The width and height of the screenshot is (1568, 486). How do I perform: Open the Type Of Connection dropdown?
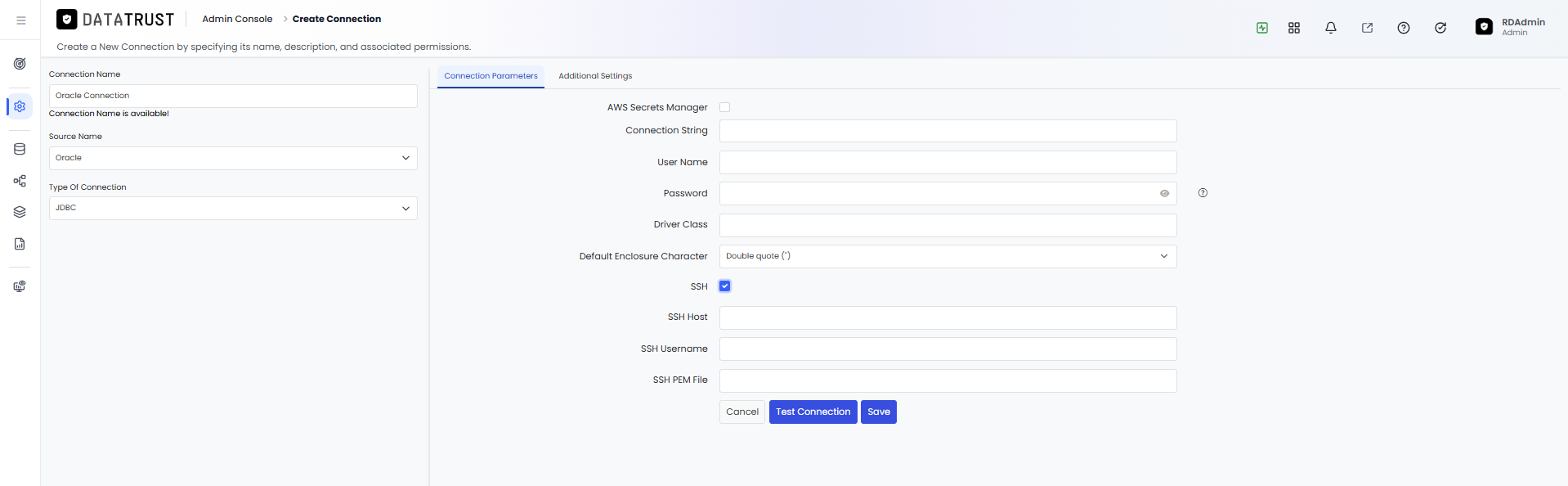(x=233, y=208)
